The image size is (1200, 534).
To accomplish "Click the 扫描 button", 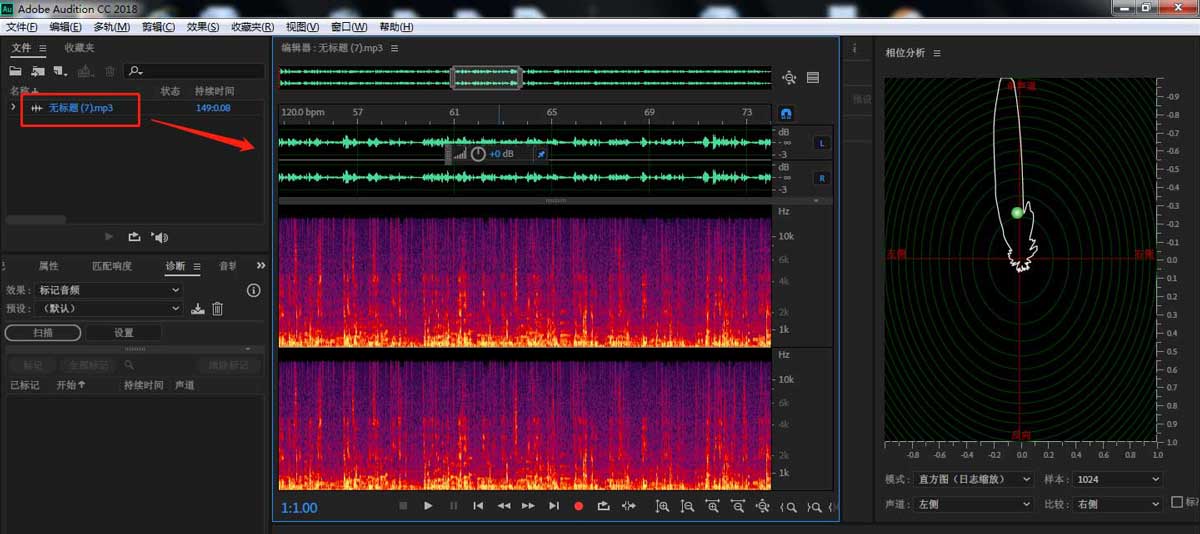I will (43, 333).
